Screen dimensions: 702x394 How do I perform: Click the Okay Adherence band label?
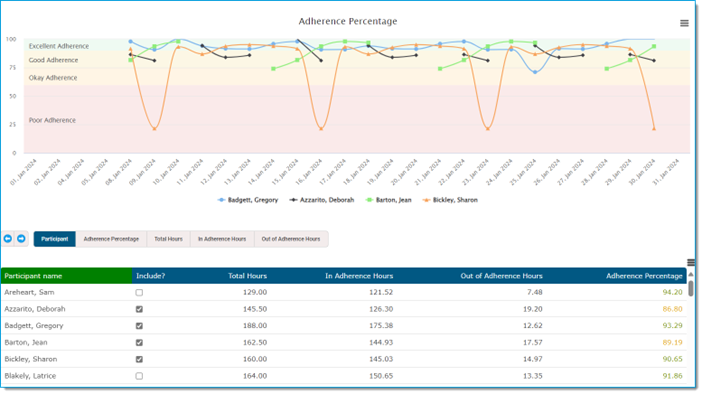53,78
